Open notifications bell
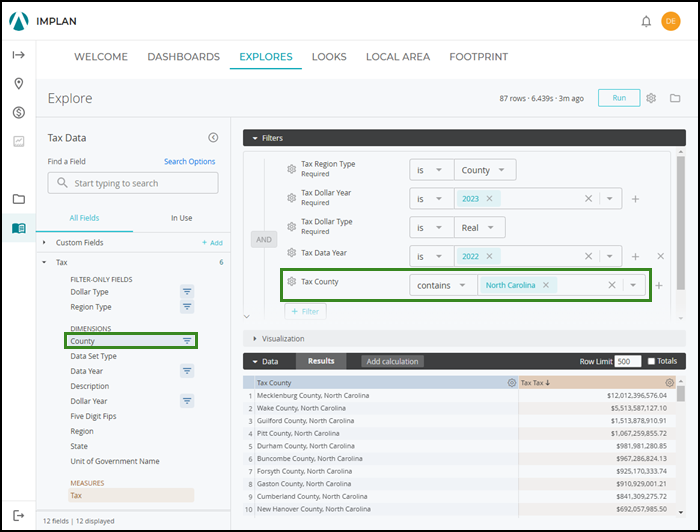The image size is (700, 532). 646,21
